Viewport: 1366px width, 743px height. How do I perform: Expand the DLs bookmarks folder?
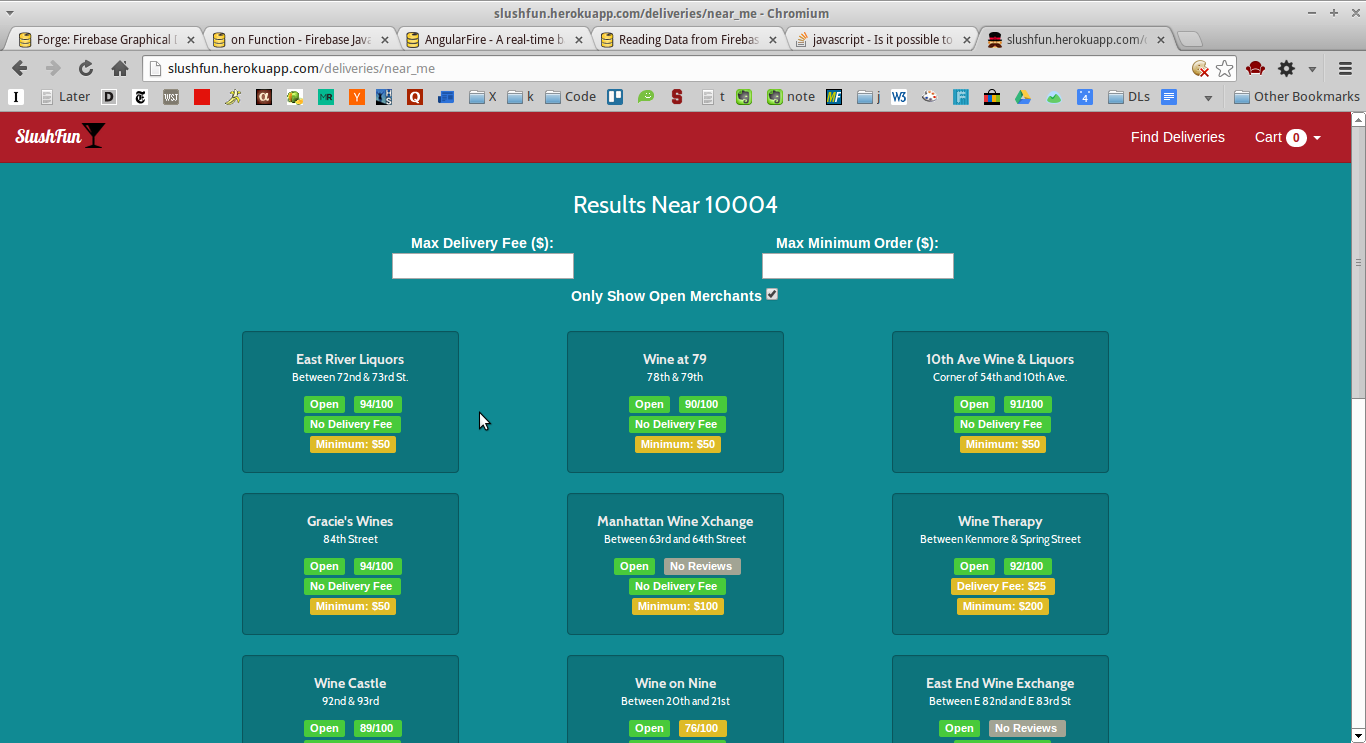coord(1130,97)
